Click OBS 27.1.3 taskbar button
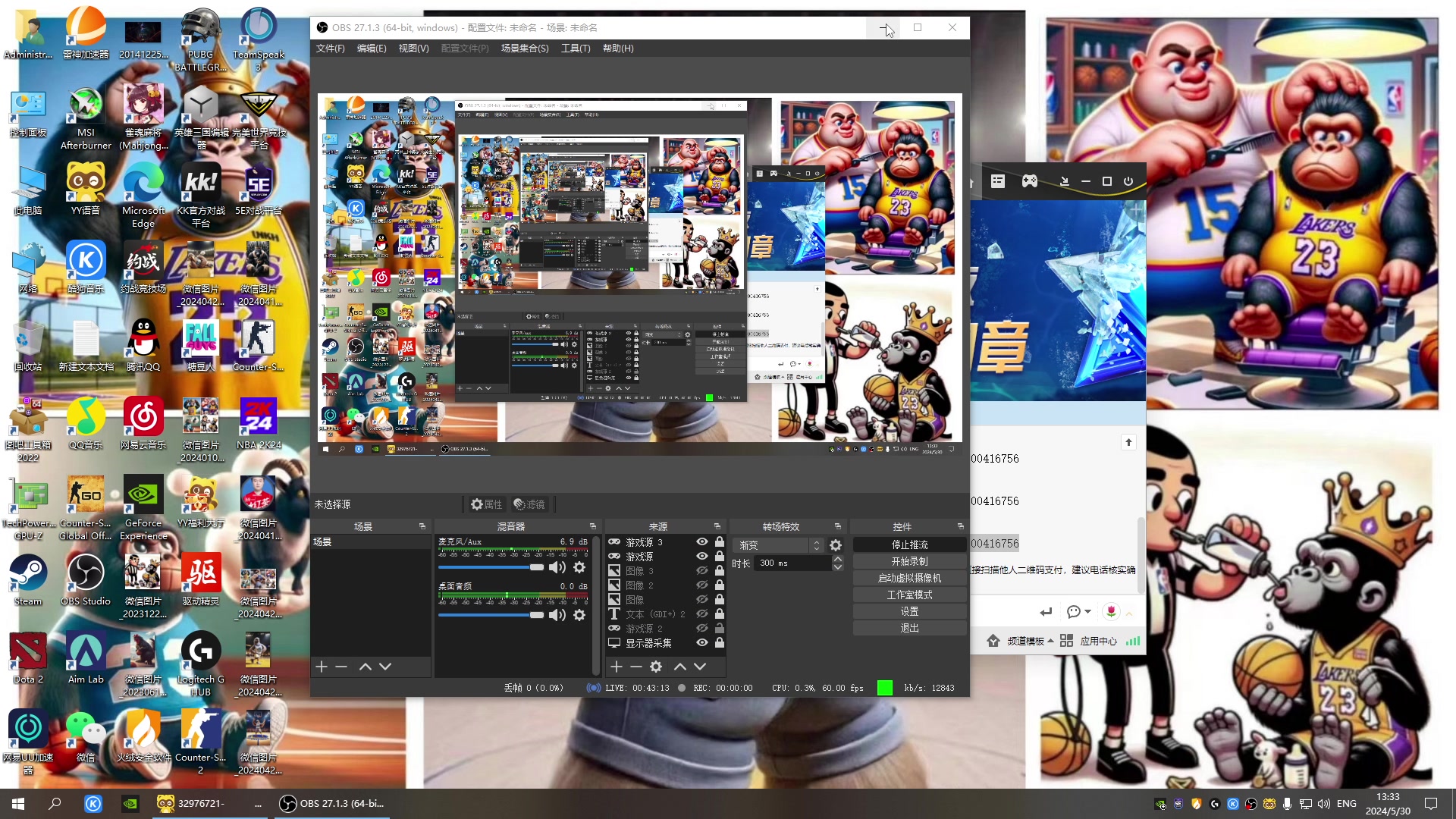 (x=331, y=804)
